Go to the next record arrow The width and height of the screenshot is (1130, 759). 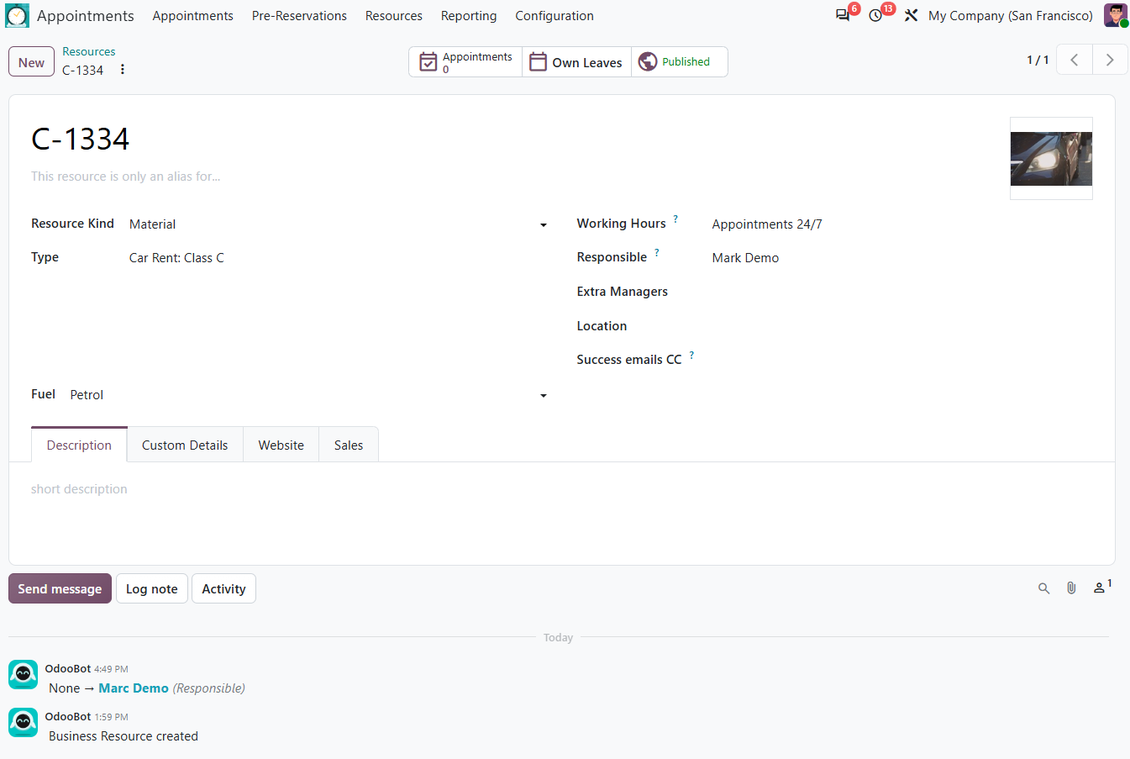(x=1110, y=60)
